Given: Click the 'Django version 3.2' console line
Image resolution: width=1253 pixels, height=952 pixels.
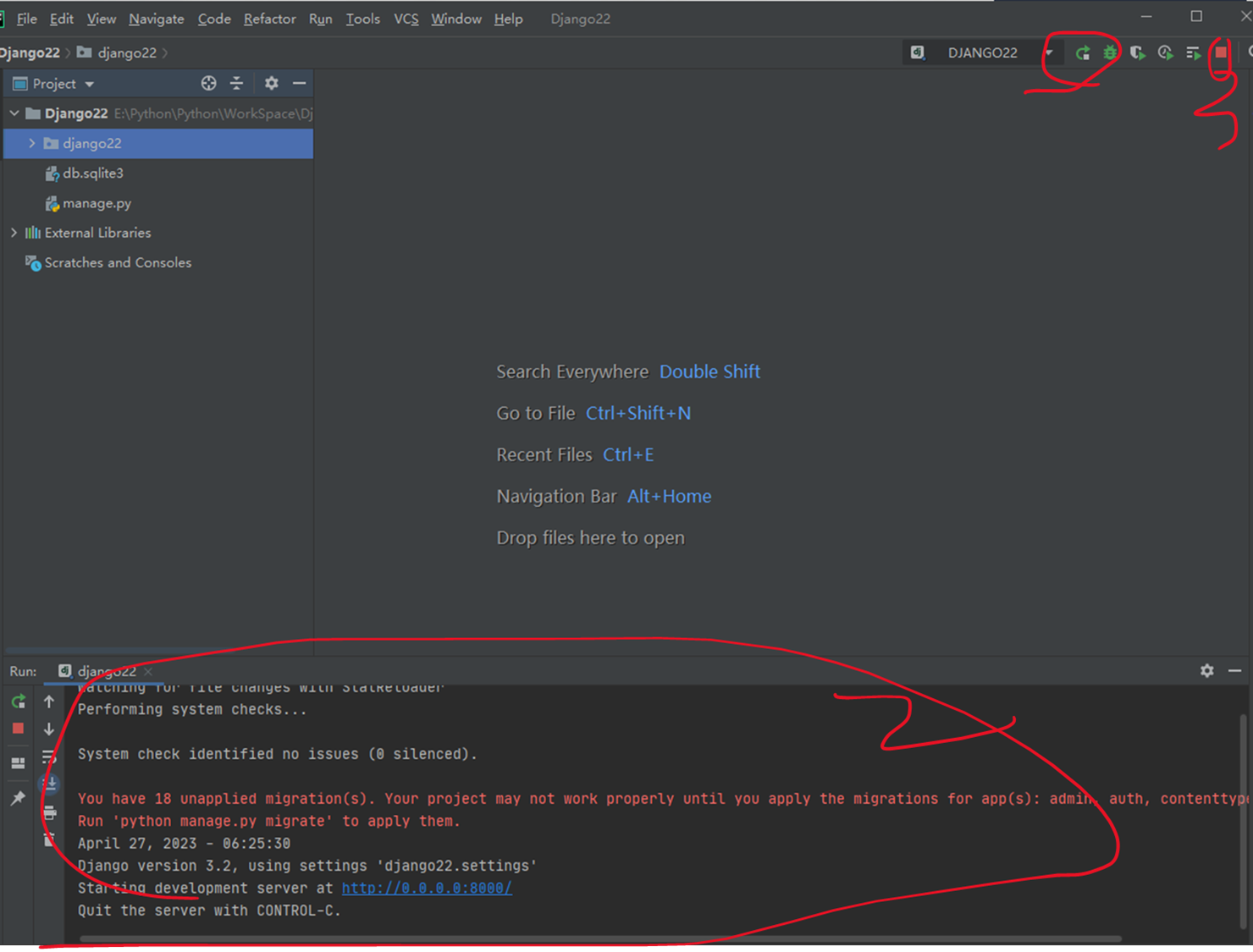Looking at the screenshot, I should 307,866.
